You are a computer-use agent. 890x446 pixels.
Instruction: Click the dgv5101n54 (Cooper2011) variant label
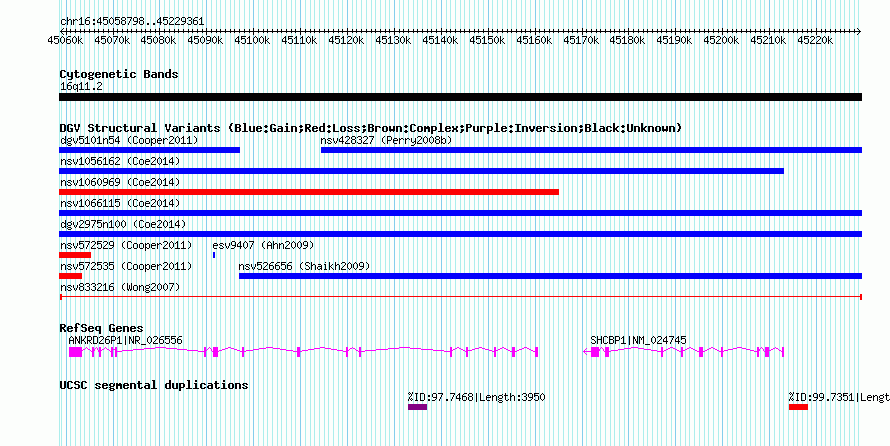(x=129, y=140)
